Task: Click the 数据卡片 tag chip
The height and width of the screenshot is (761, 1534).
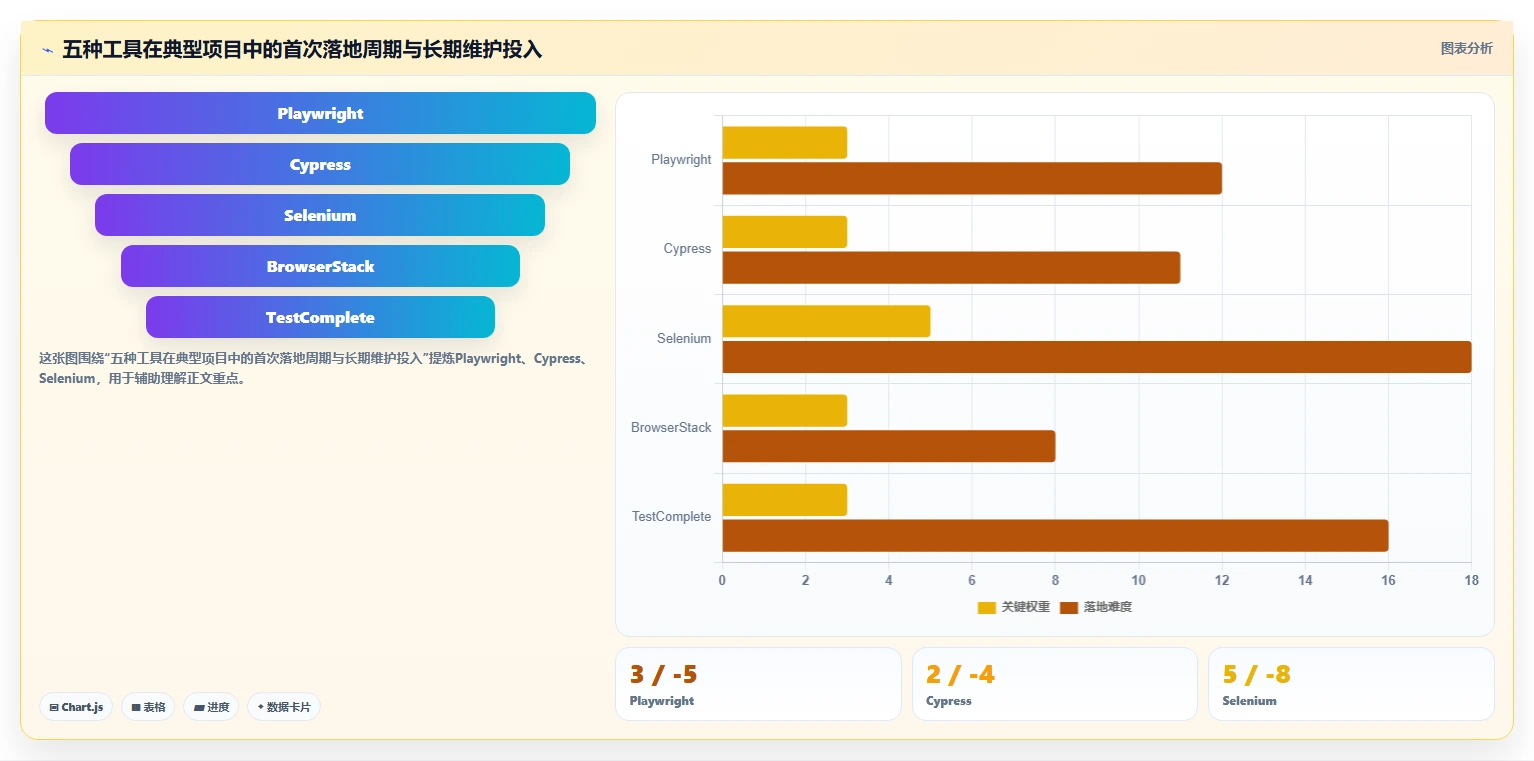Action: (x=284, y=707)
